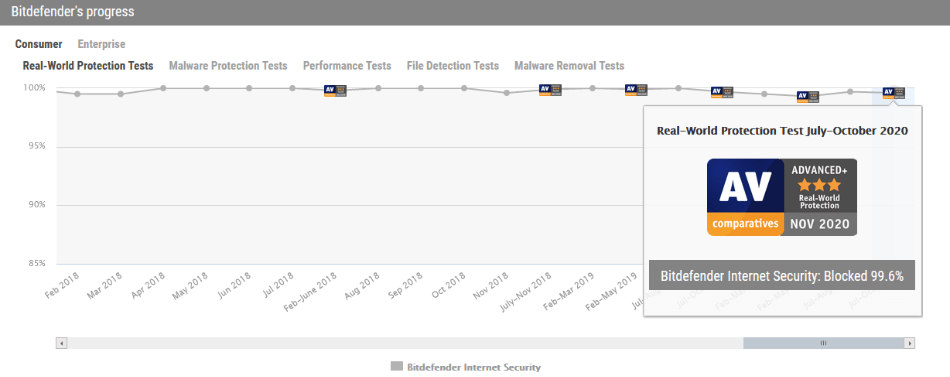Viewport: 950px width, 377px height.
Task: Open the Malware Removal Tests tab
Action: [x=569, y=65]
